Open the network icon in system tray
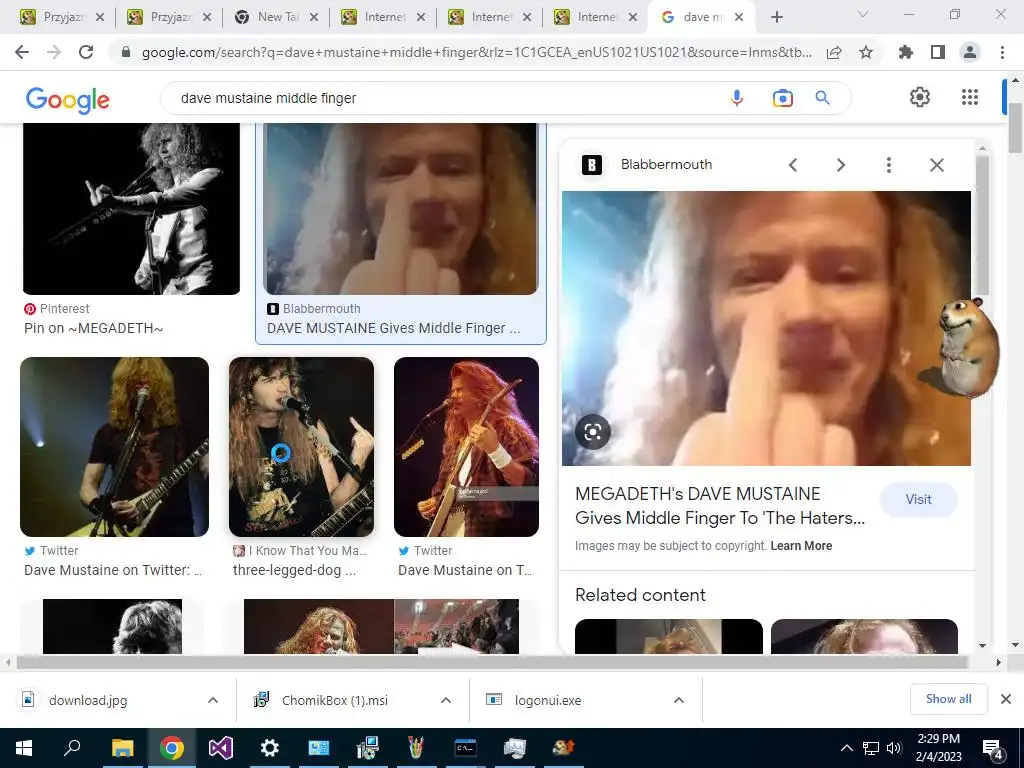 point(871,748)
